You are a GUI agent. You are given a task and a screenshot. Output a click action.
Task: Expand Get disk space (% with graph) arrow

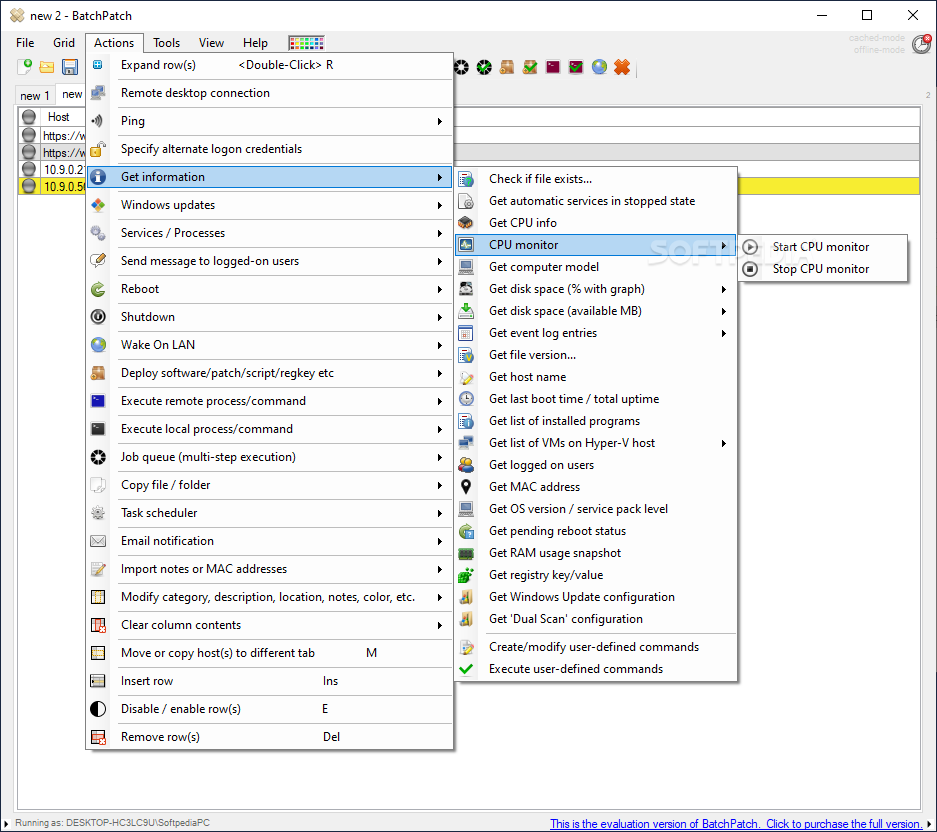pos(723,289)
